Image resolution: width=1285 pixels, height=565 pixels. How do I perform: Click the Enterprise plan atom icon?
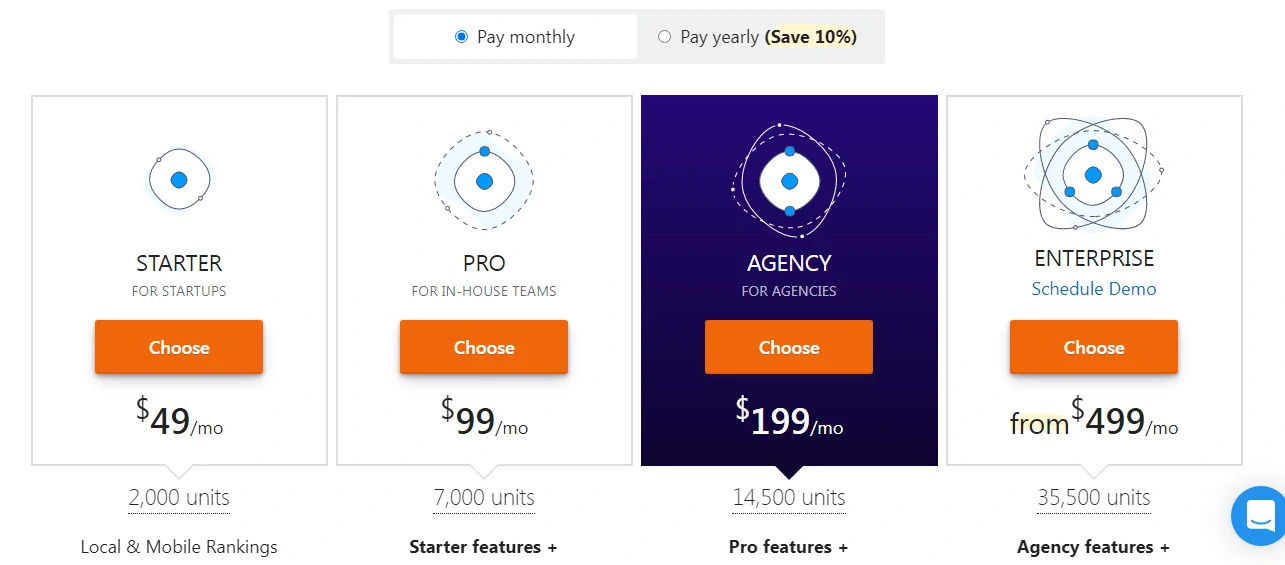coord(1094,175)
